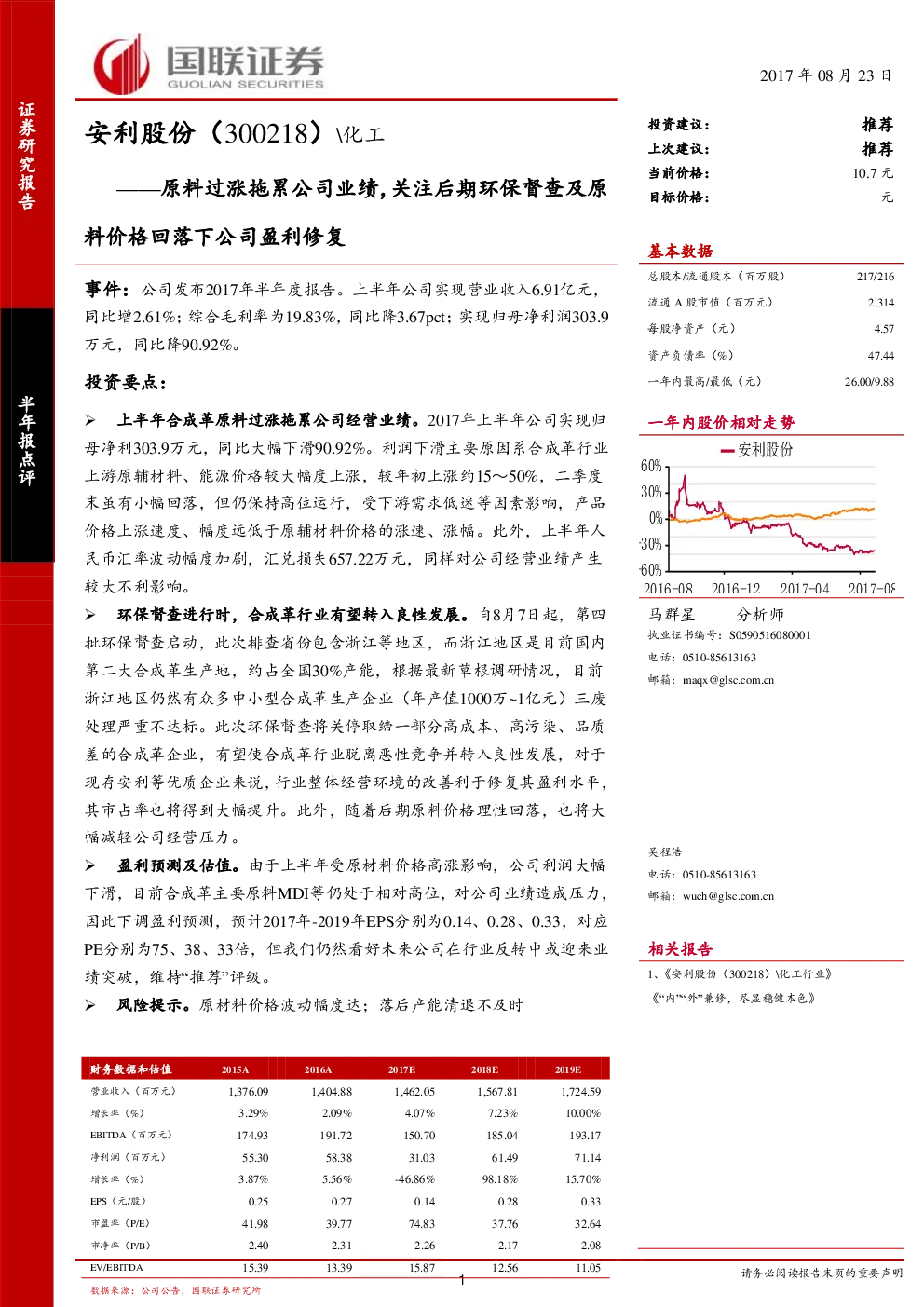The width and height of the screenshot is (924, 1307).
Task: Click the 一年内股价相对走势 heading
Action: pos(721,423)
